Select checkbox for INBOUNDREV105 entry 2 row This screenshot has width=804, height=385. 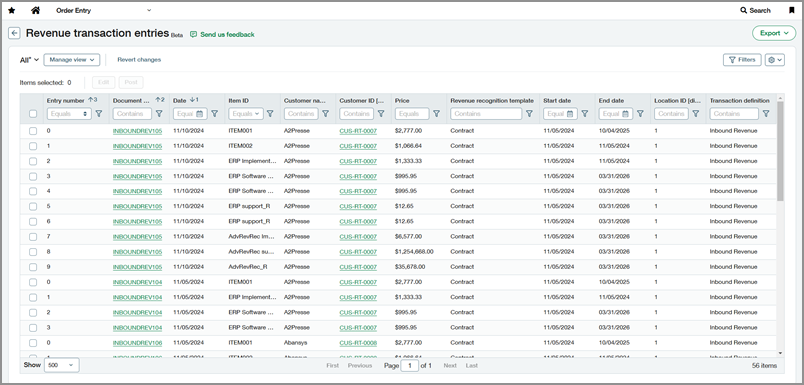pyautogui.click(x=33, y=161)
